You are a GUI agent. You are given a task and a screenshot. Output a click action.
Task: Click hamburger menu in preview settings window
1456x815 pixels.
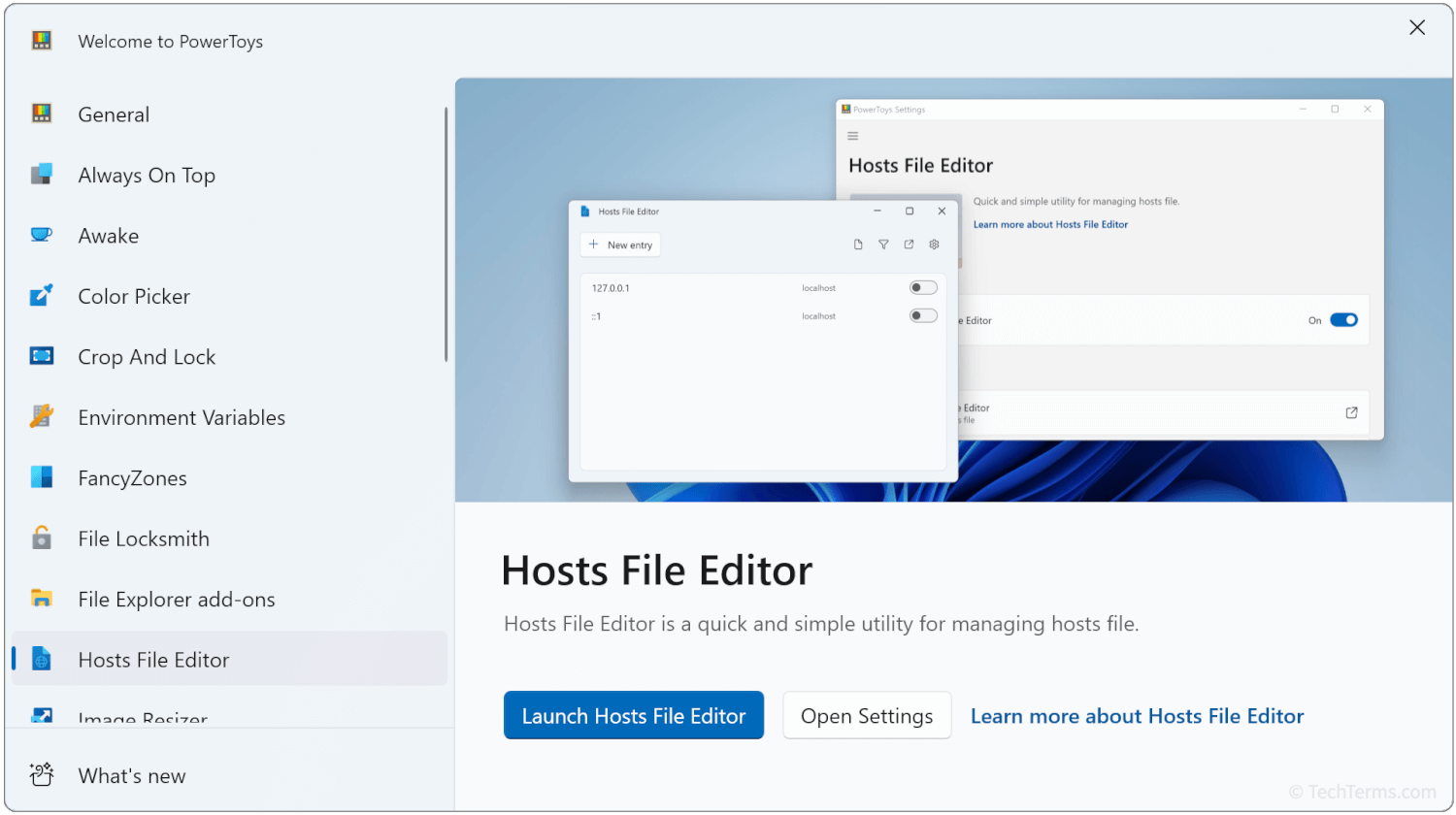click(x=853, y=136)
